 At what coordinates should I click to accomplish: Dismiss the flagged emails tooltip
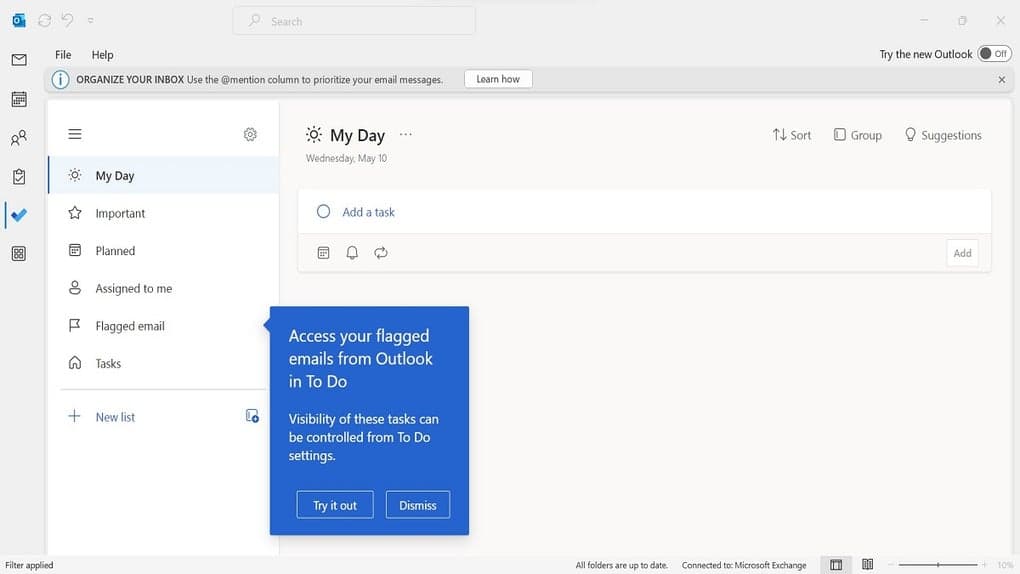click(x=418, y=505)
